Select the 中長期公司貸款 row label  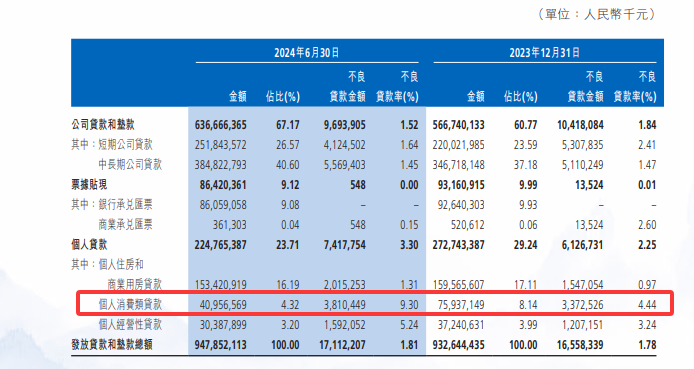pyautogui.click(x=130, y=165)
